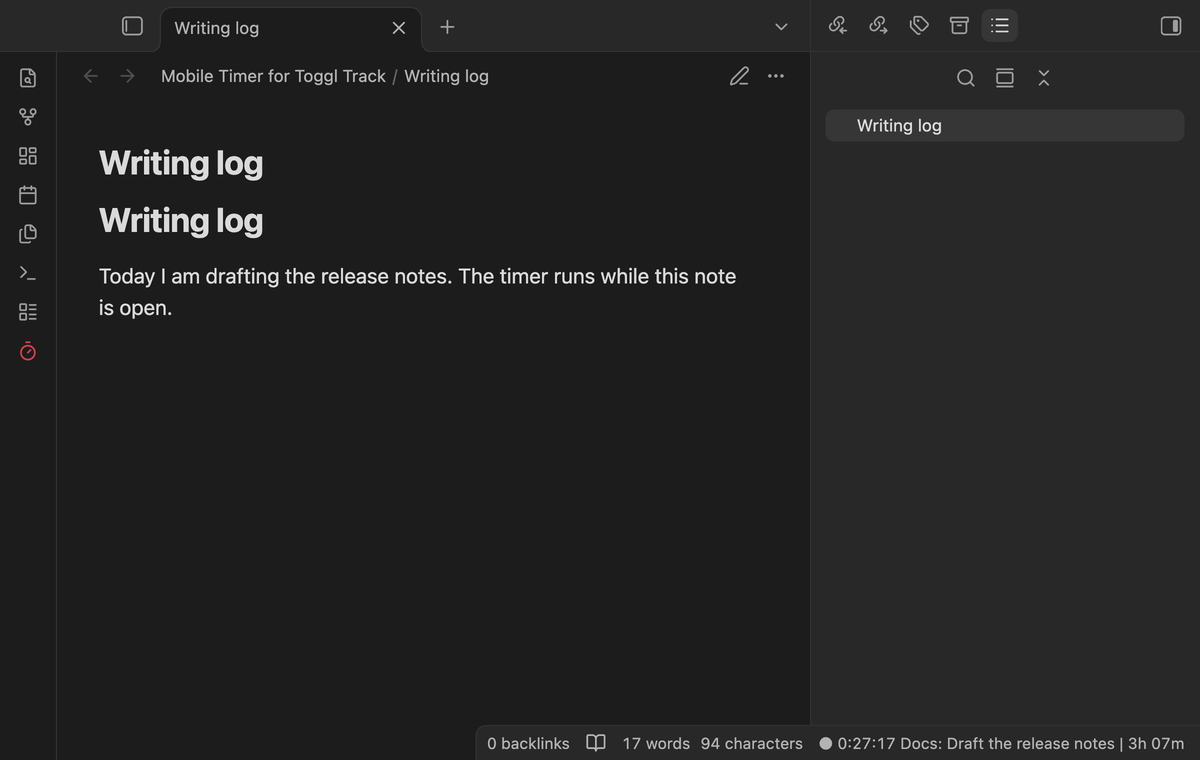The height and width of the screenshot is (760, 1200).
Task: Click the red Toggl timer icon
Action: (x=28, y=351)
